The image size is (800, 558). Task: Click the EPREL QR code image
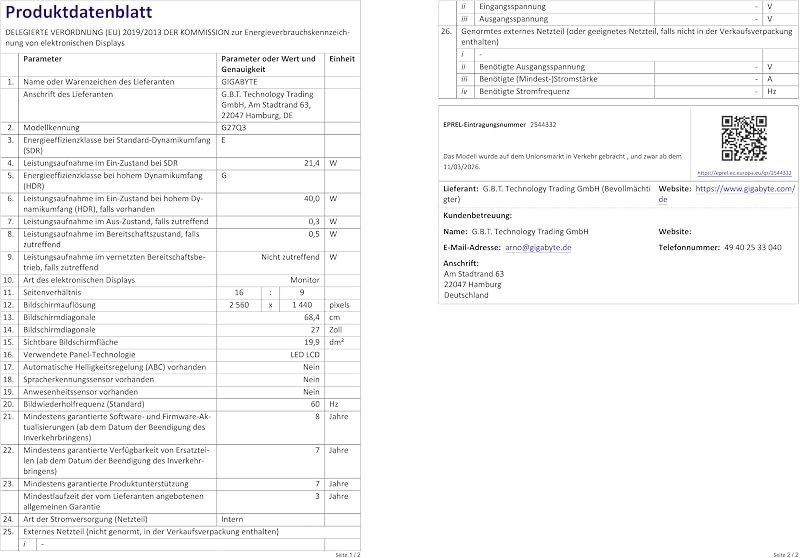[x=744, y=138]
